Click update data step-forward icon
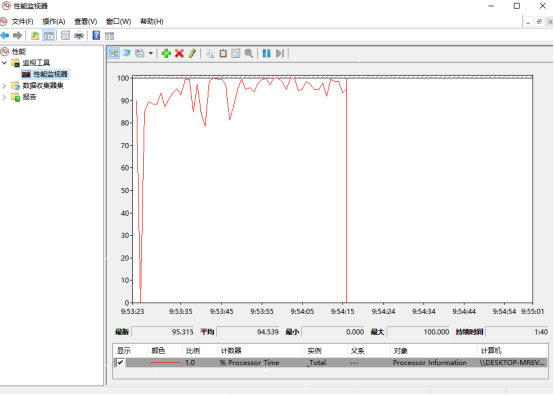 point(279,53)
